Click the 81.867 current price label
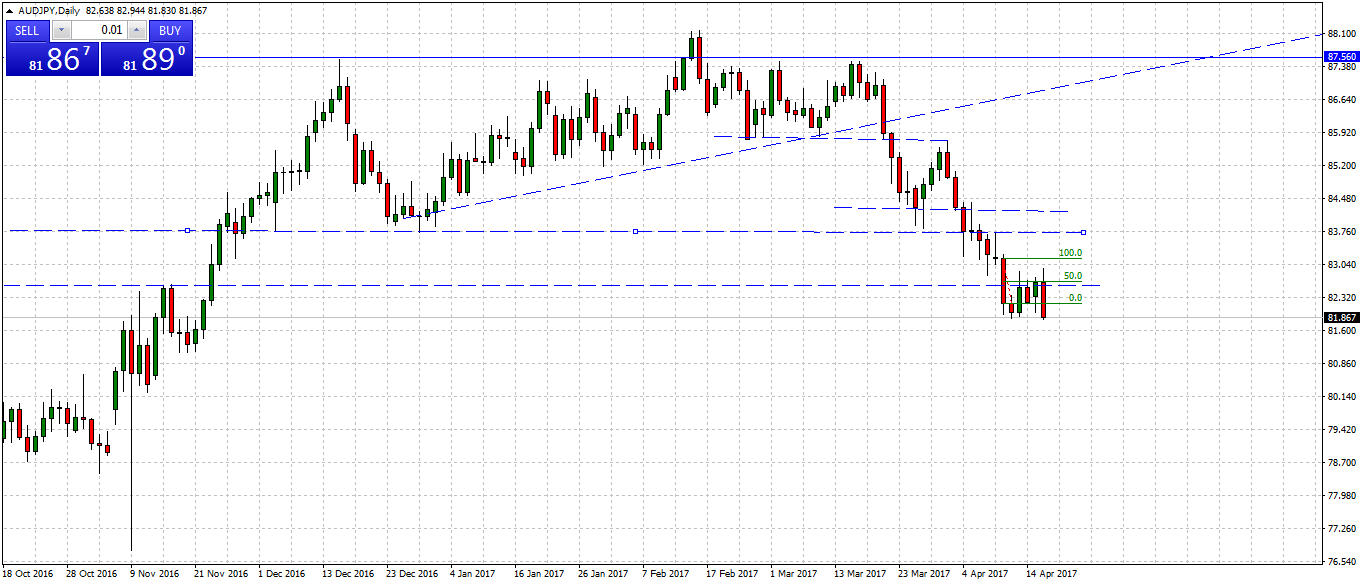The width and height of the screenshot is (1362, 585). [x=1340, y=317]
